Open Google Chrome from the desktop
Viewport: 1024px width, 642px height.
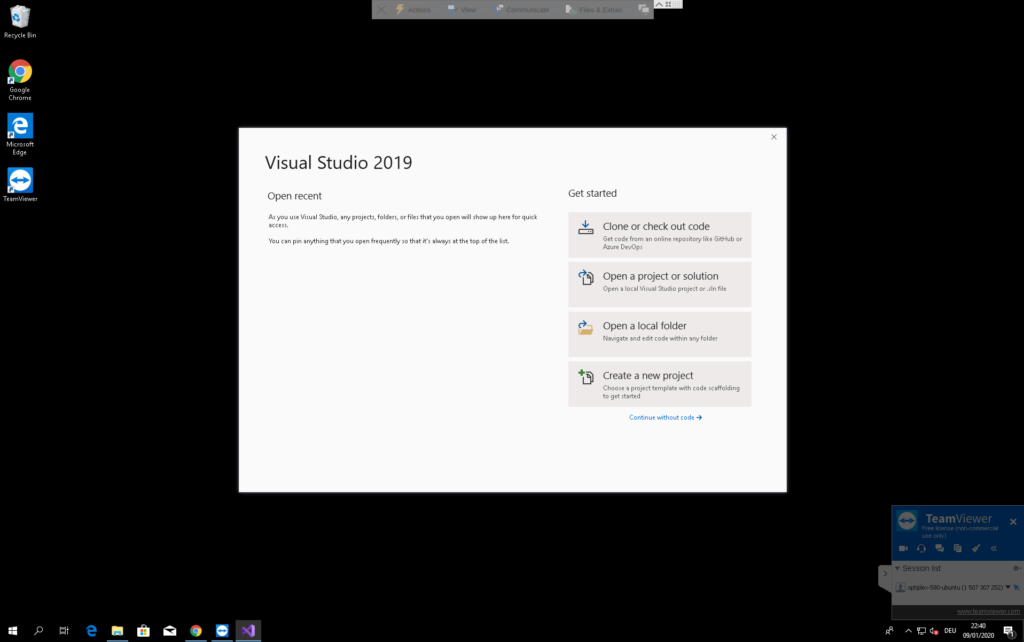coord(20,75)
